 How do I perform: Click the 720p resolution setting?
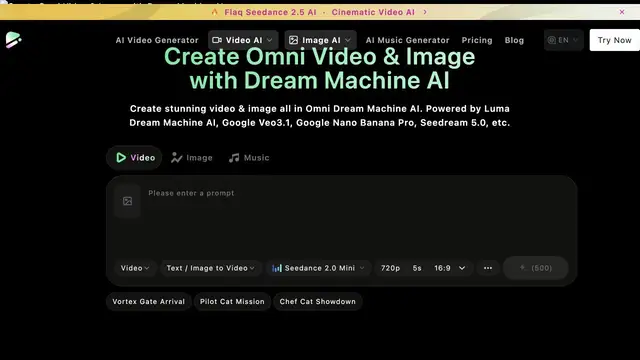tap(390, 268)
